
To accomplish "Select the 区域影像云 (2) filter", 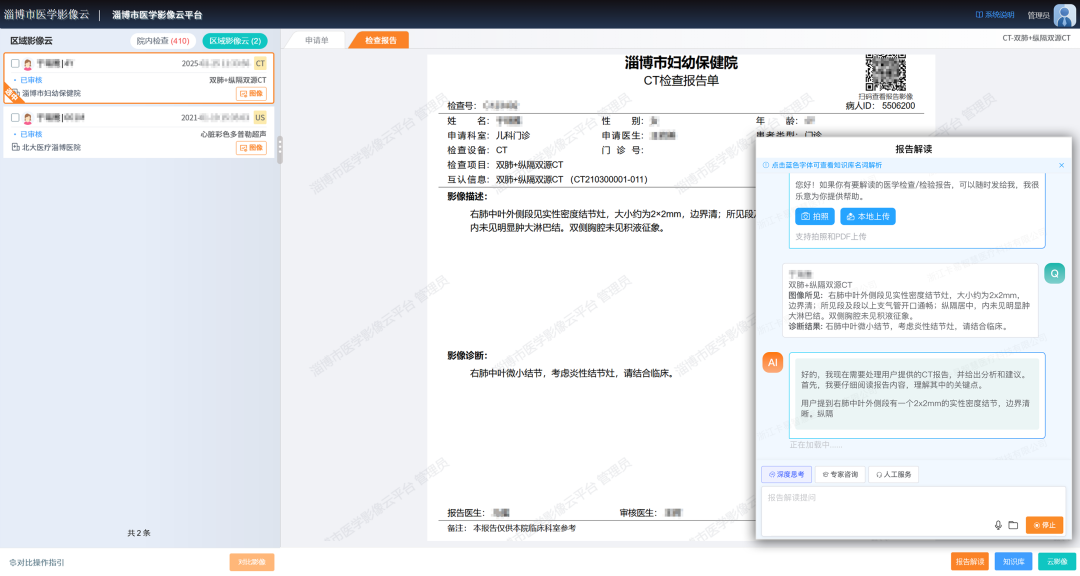I will point(235,41).
